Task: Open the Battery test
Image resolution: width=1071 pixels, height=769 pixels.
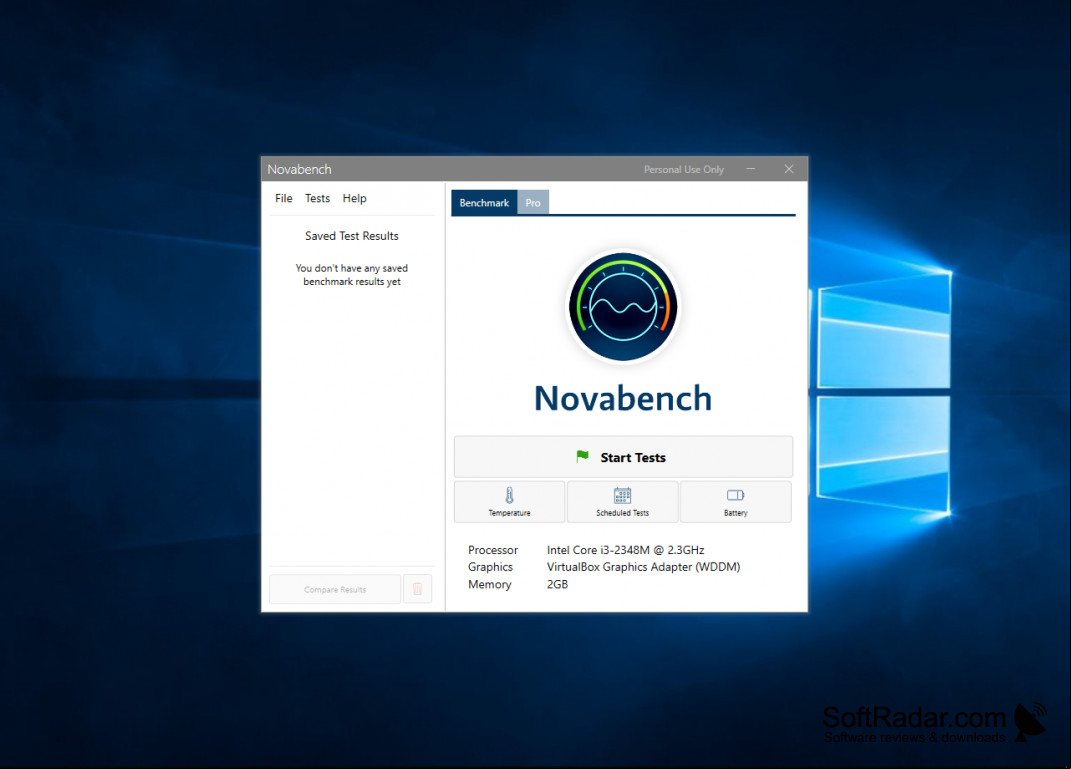Action: pos(736,502)
